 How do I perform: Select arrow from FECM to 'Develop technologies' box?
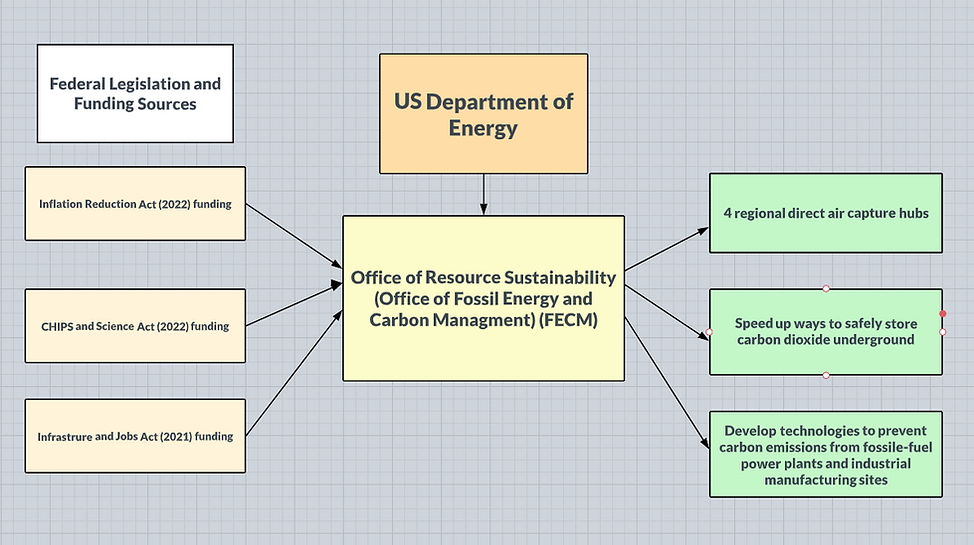(x=667, y=382)
